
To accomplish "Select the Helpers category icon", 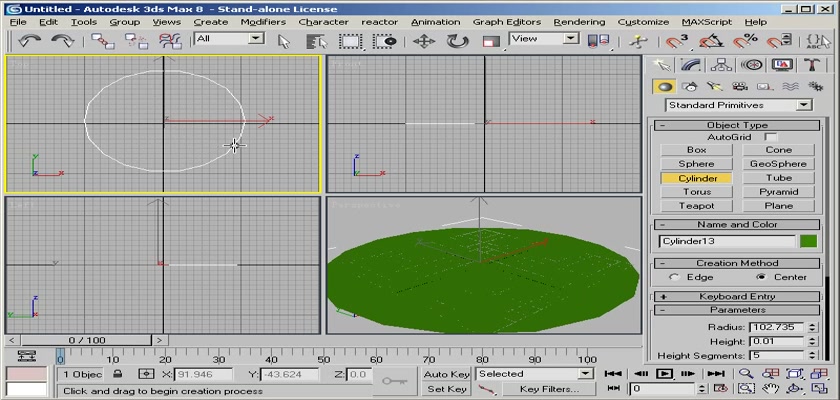I will tap(764, 86).
